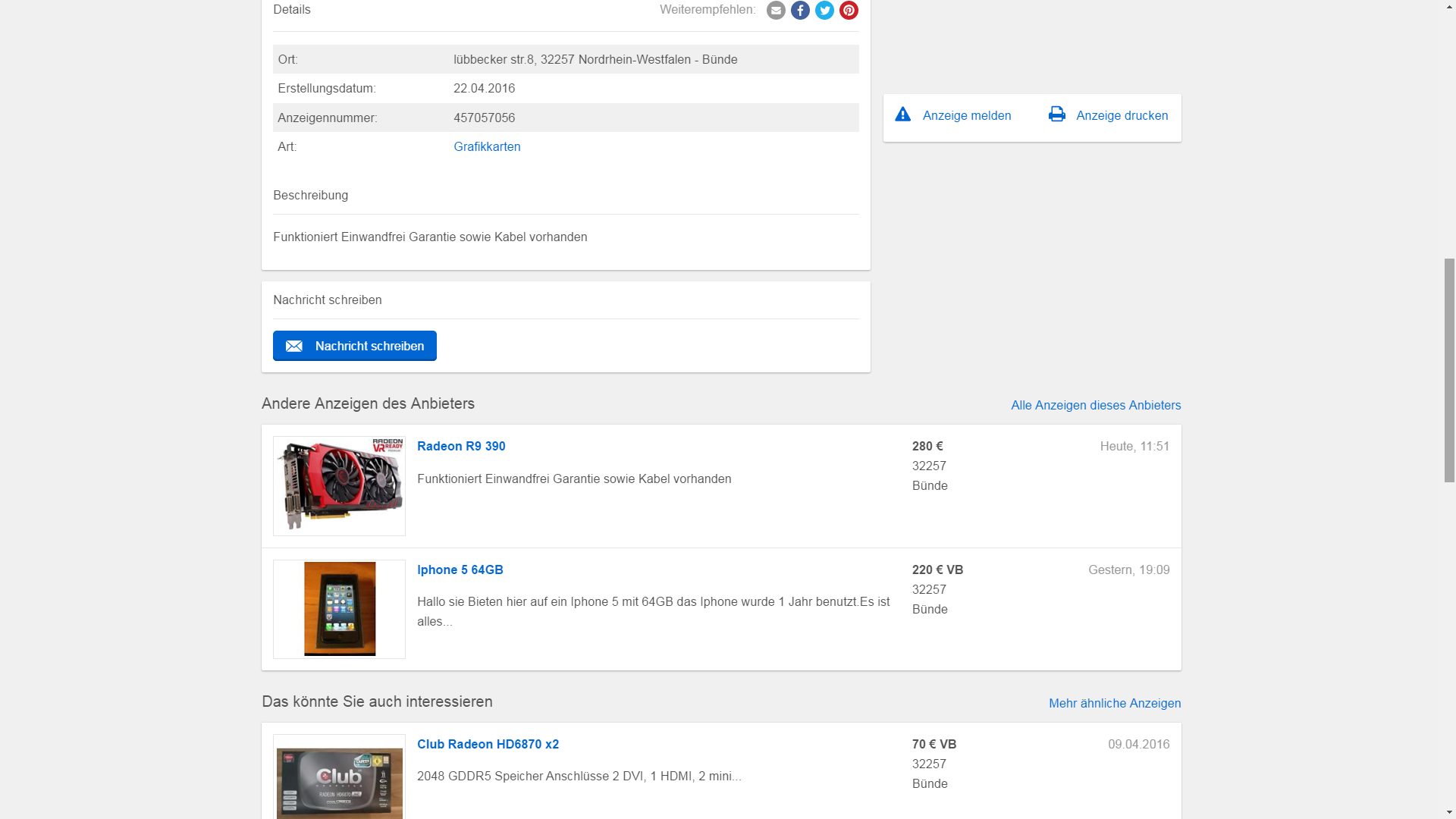Share listing via email icon

(x=776, y=10)
